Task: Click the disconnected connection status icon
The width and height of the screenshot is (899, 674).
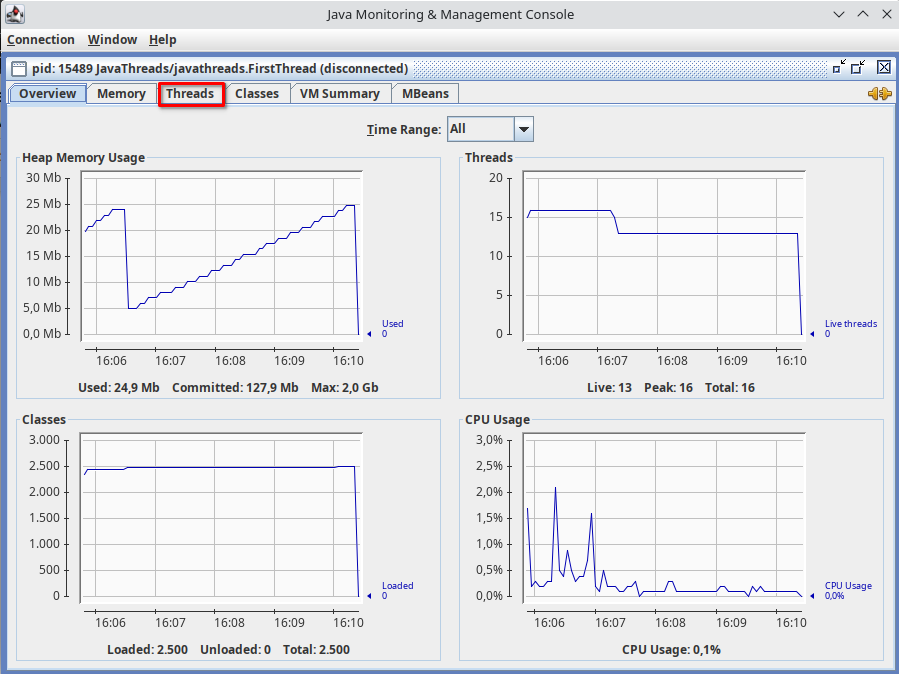Action: (x=880, y=93)
